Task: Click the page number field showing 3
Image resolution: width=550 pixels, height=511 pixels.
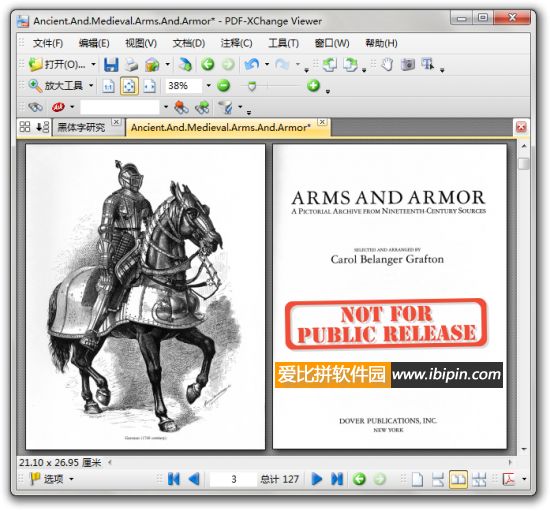Action: 233,479
